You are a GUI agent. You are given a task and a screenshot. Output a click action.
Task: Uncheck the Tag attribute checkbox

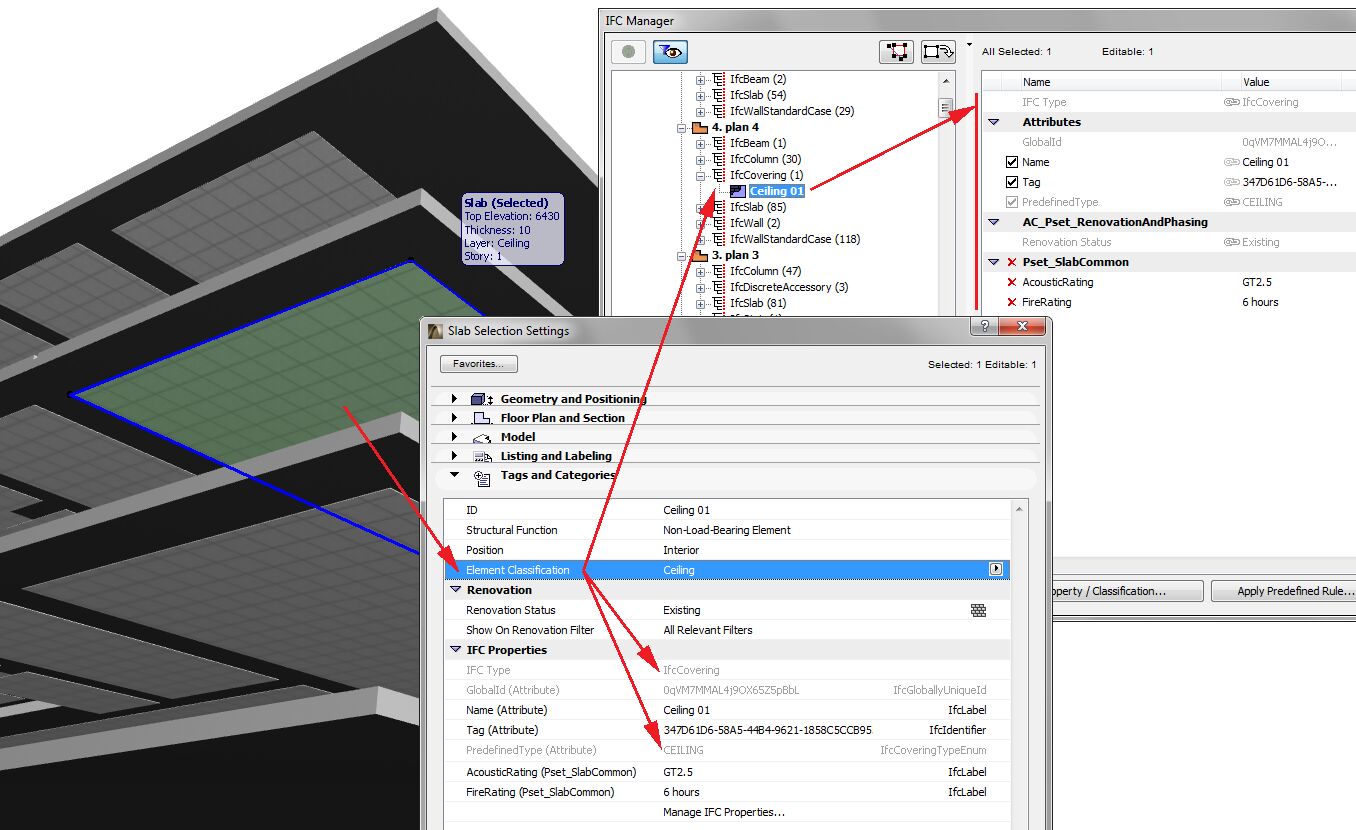(x=1012, y=182)
